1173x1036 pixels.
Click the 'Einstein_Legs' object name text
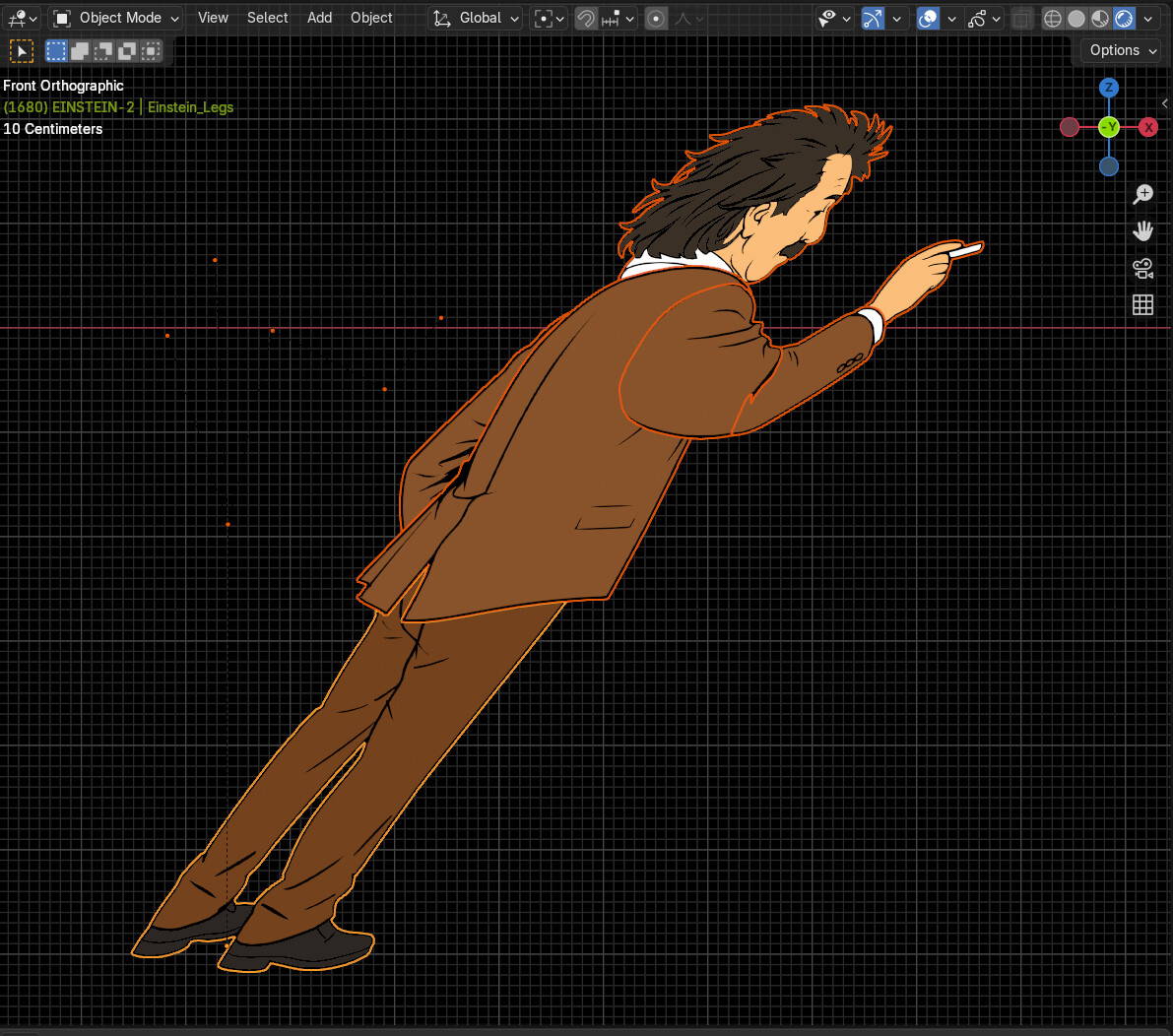(190, 107)
